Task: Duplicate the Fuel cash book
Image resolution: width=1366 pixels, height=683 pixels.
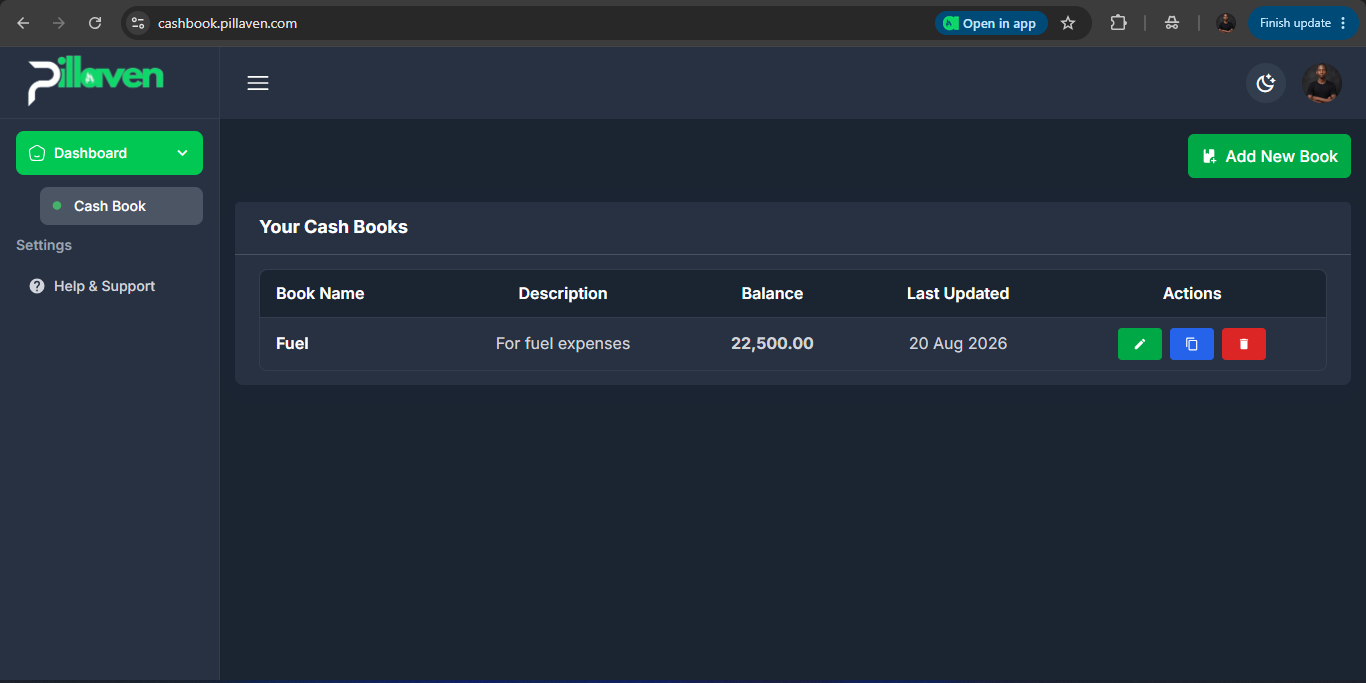Action: [x=1191, y=344]
